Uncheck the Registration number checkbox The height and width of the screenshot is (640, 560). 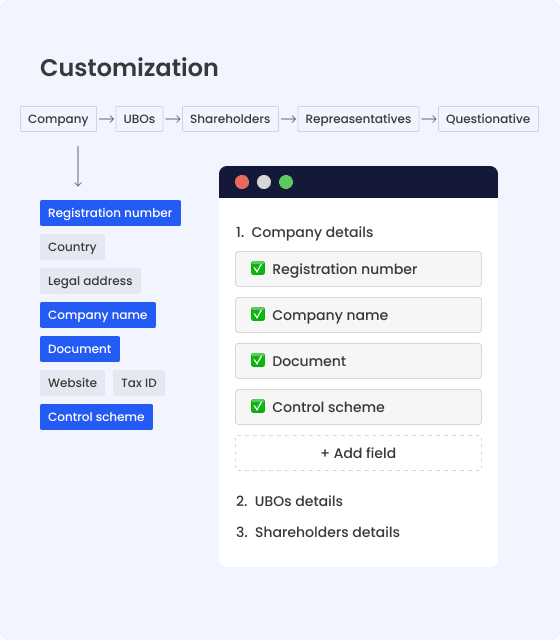[x=258, y=269]
